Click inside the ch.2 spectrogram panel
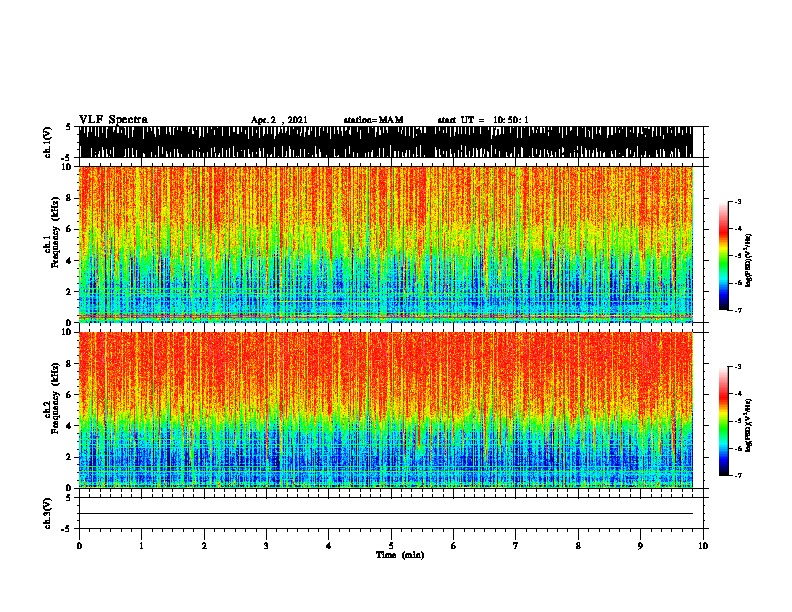The image size is (792, 612). click(x=386, y=410)
